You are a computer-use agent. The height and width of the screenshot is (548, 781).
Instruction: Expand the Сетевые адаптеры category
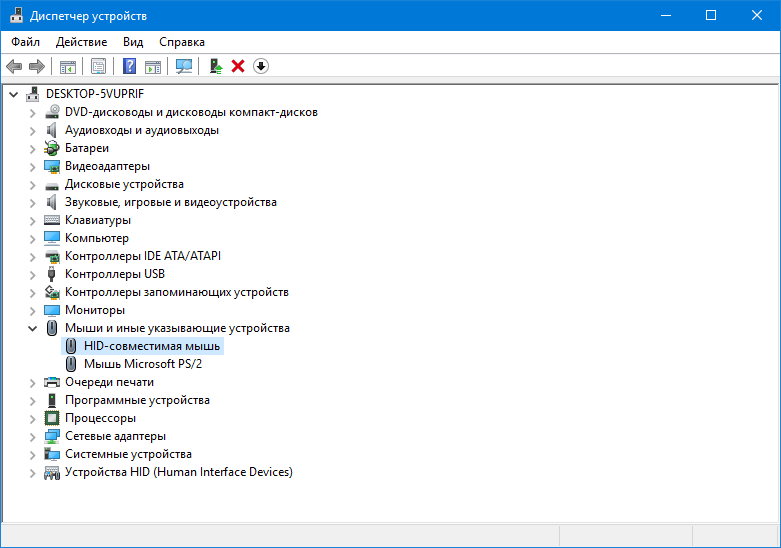point(33,436)
